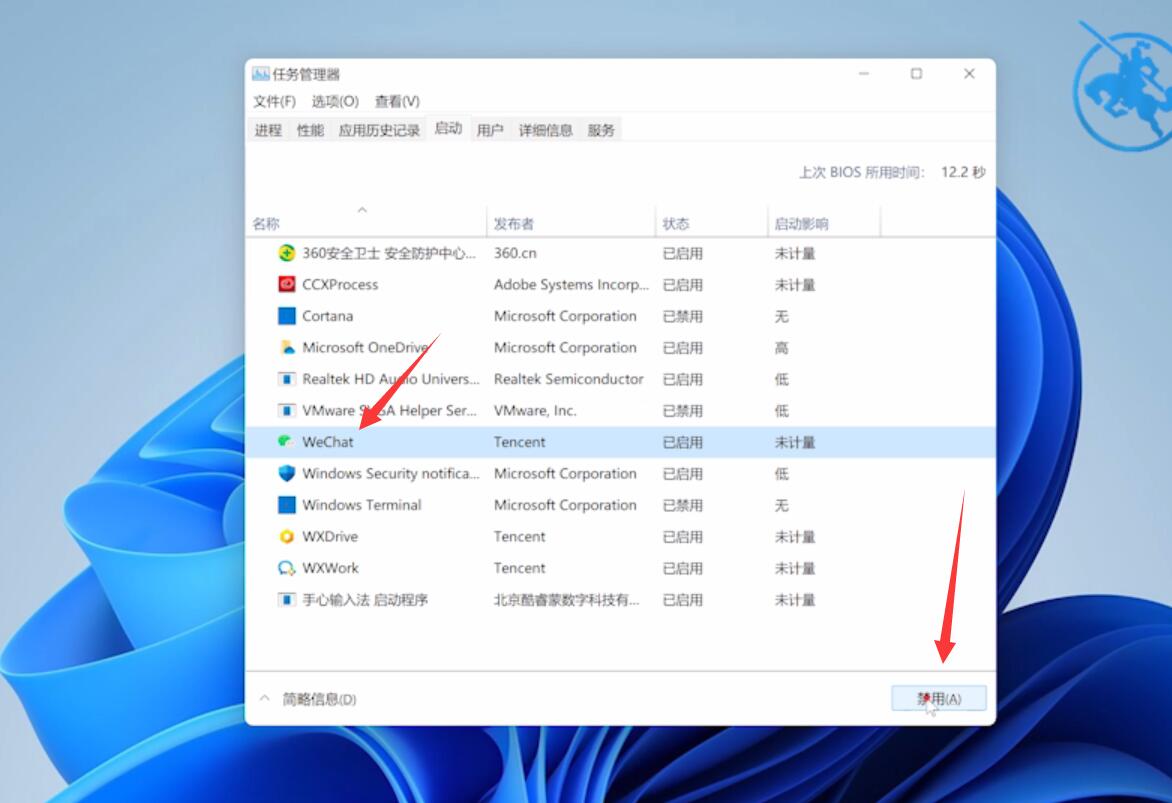Open the 文件(F) menu
The width and height of the screenshot is (1172, 803).
pos(274,101)
